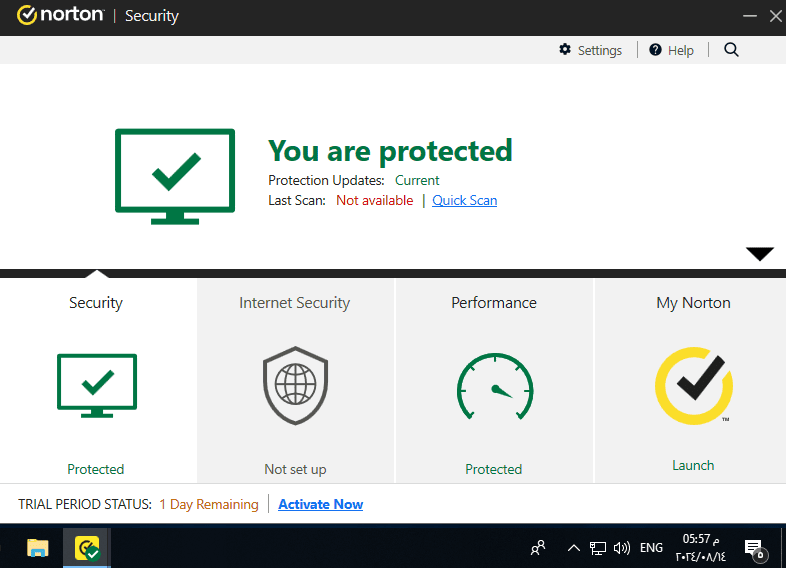Click the Security tile monitor checkmark icon
The height and width of the screenshot is (568, 786).
97,386
